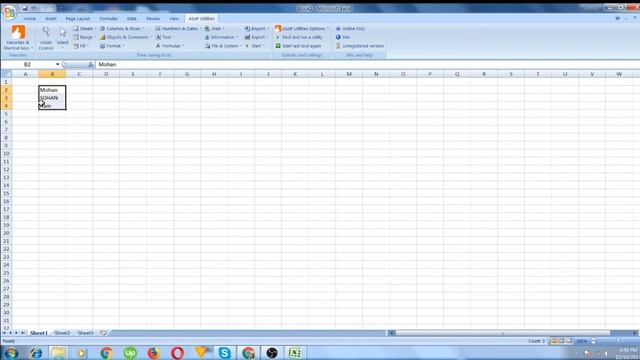Click the Excel icon in taskbar
The width and height of the screenshot is (640, 360).
pos(295,353)
